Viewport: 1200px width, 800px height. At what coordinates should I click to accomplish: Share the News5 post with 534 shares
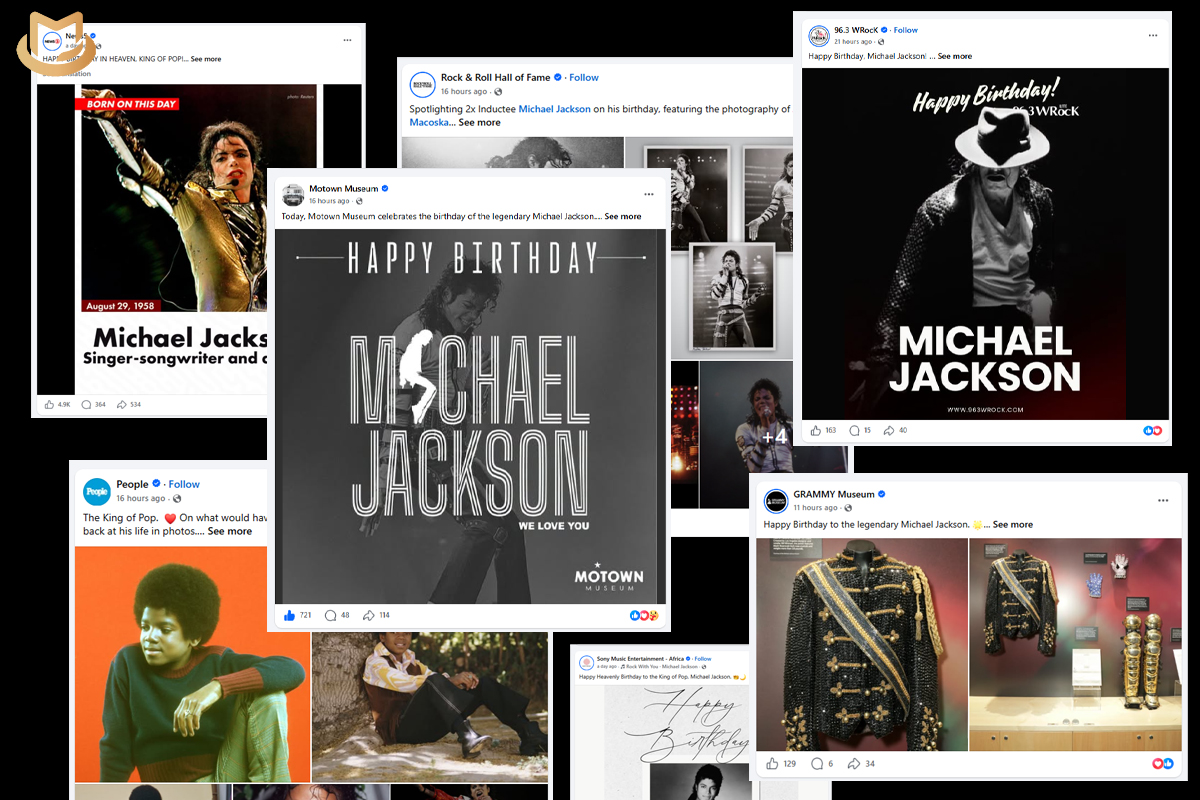[122, 404]
